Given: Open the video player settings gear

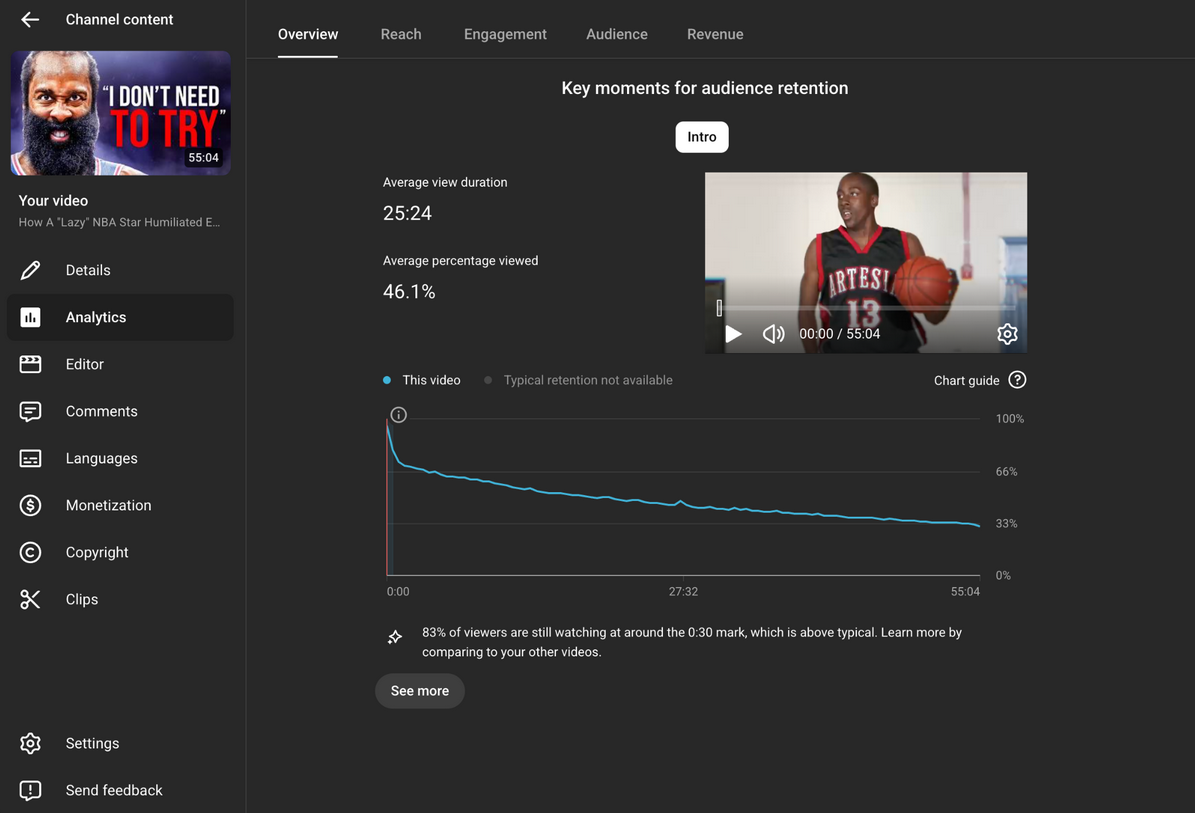Looking at the screenshot, I should click(x=1008, y=334).
